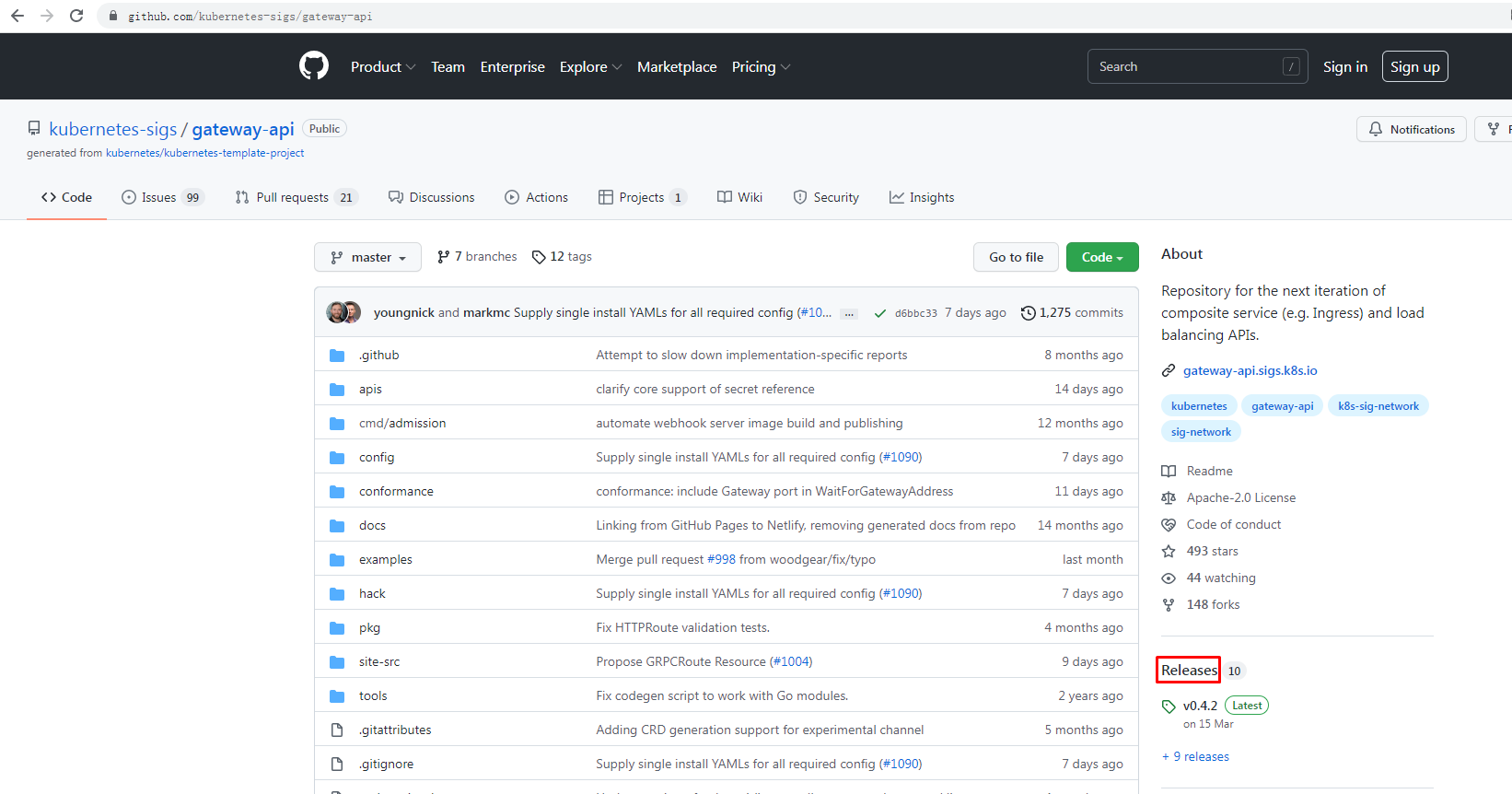Select the Insights tab

click(922, 197)
